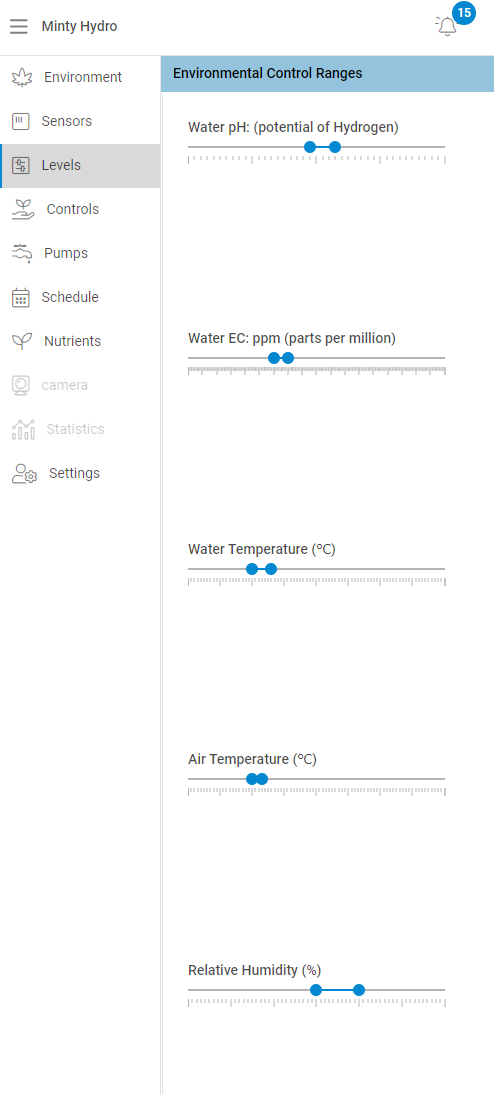Click the Nutrients sprout icon
494x1095 pixels.
tap(22, 341)
